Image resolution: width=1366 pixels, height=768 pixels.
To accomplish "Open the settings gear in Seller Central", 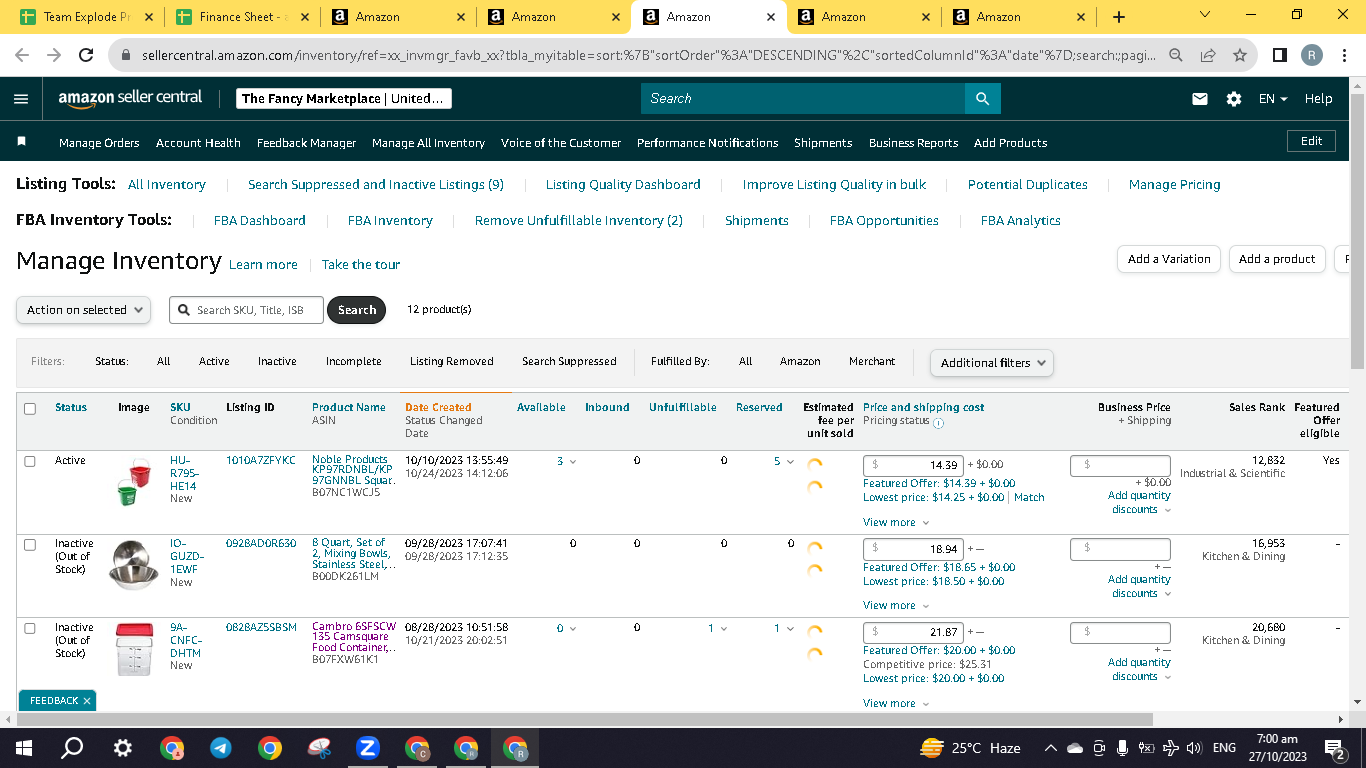I will pos(1234,99).
